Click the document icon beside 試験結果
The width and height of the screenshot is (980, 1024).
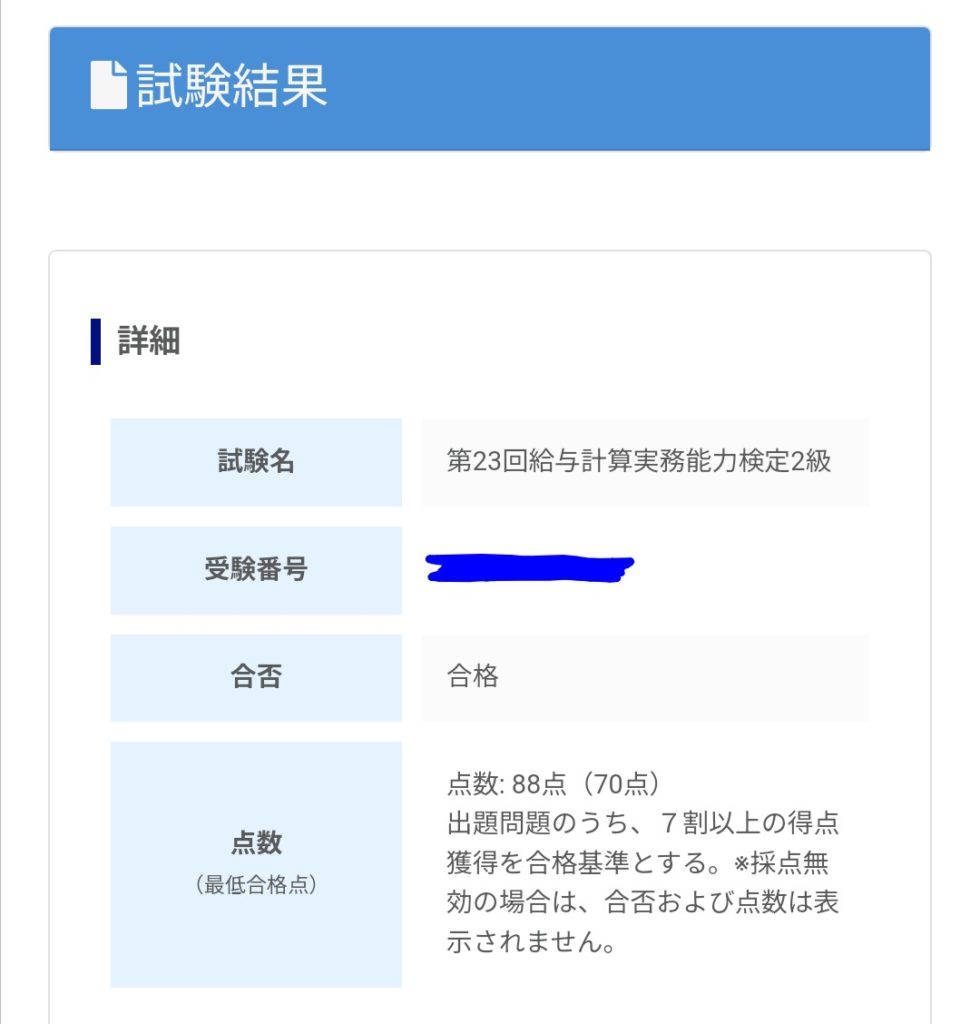pos(108,86)
